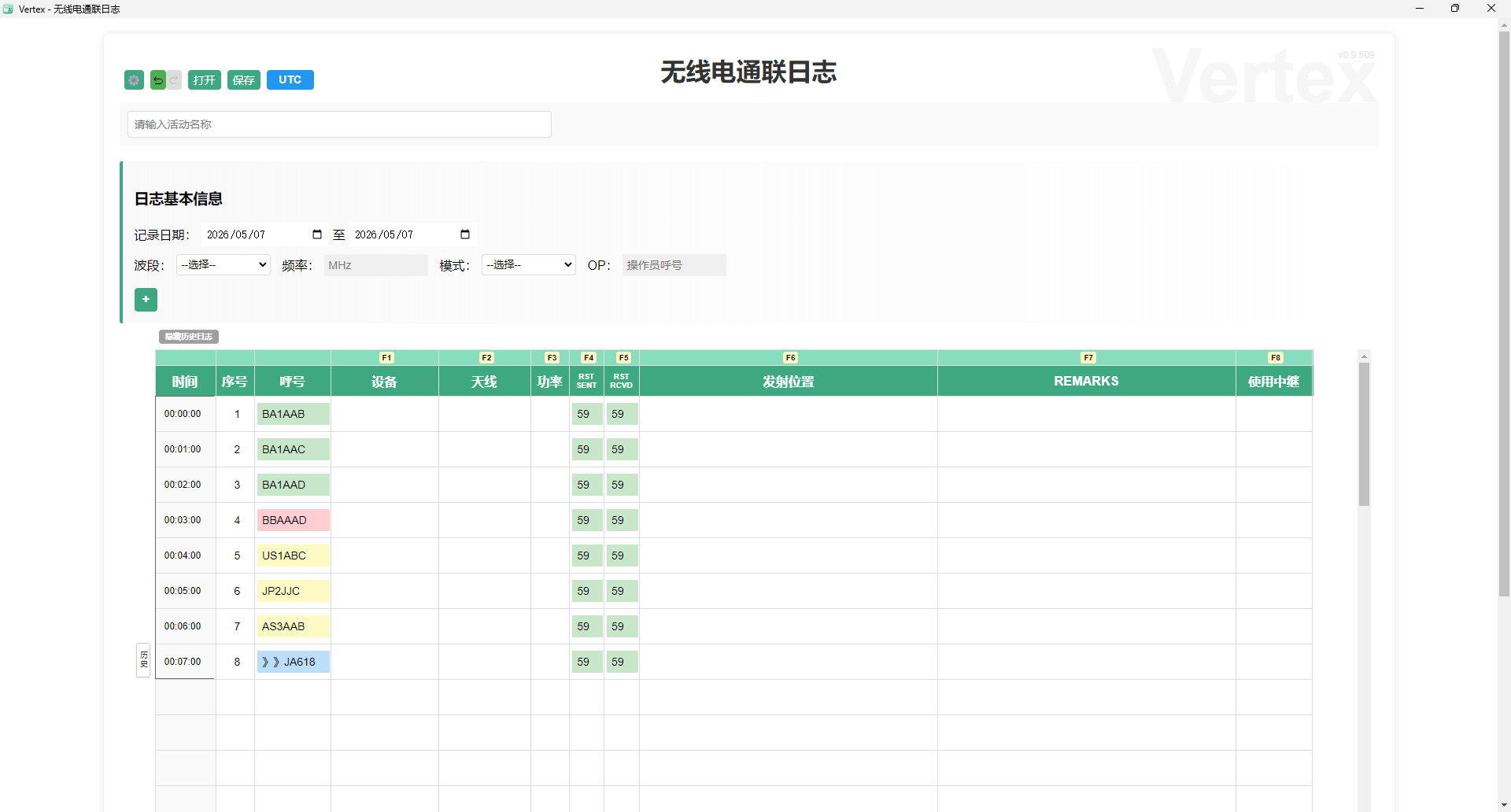Click the 请输入活动名称 activity name field
Screen dimensions: 1511x812
pyautogui.click(x=339, y=124)
